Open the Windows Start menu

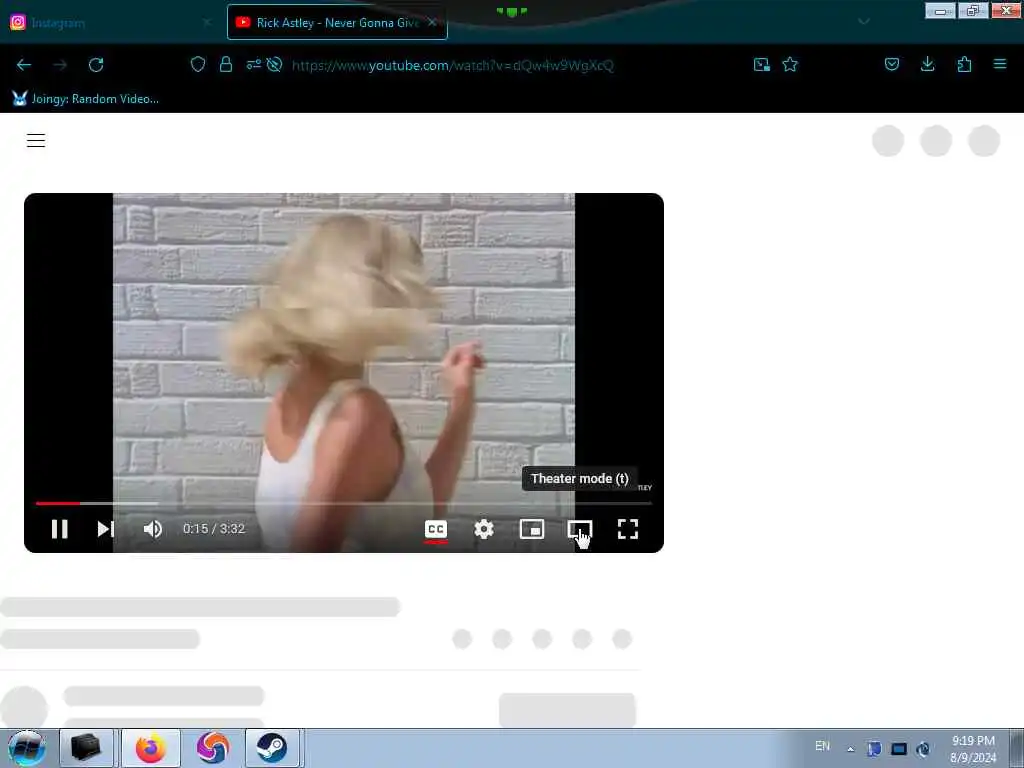point(27,748)
